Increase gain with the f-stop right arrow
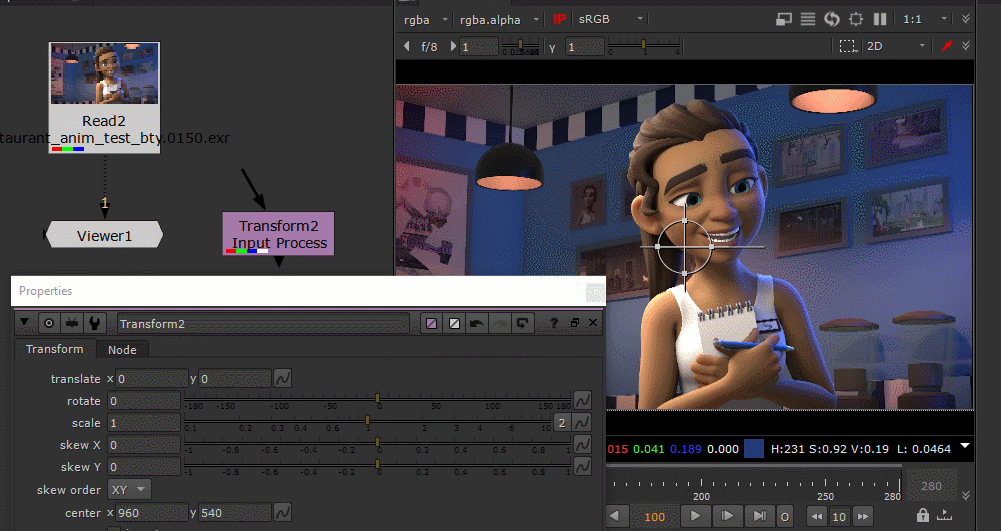The height and width of the screenshot is (531, 1001). (x=453, y=46)
